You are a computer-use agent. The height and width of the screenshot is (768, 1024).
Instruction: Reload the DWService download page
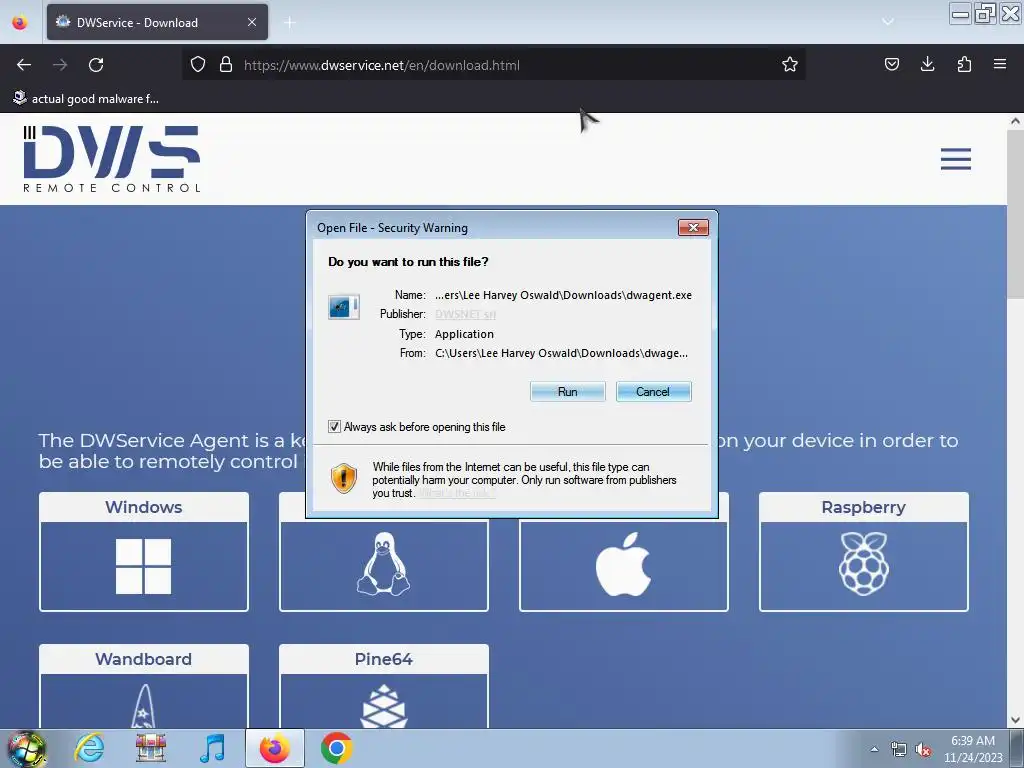tap(96, 65)
